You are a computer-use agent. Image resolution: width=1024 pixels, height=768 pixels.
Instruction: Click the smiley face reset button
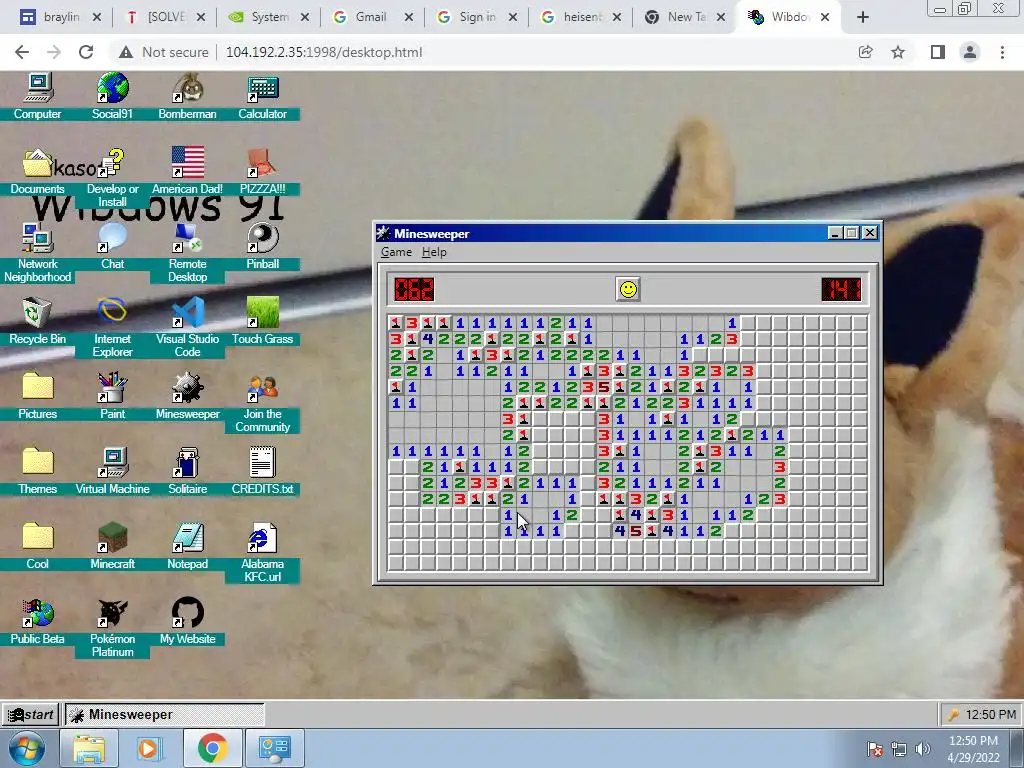pyautogui.click(x=628, y=289)
